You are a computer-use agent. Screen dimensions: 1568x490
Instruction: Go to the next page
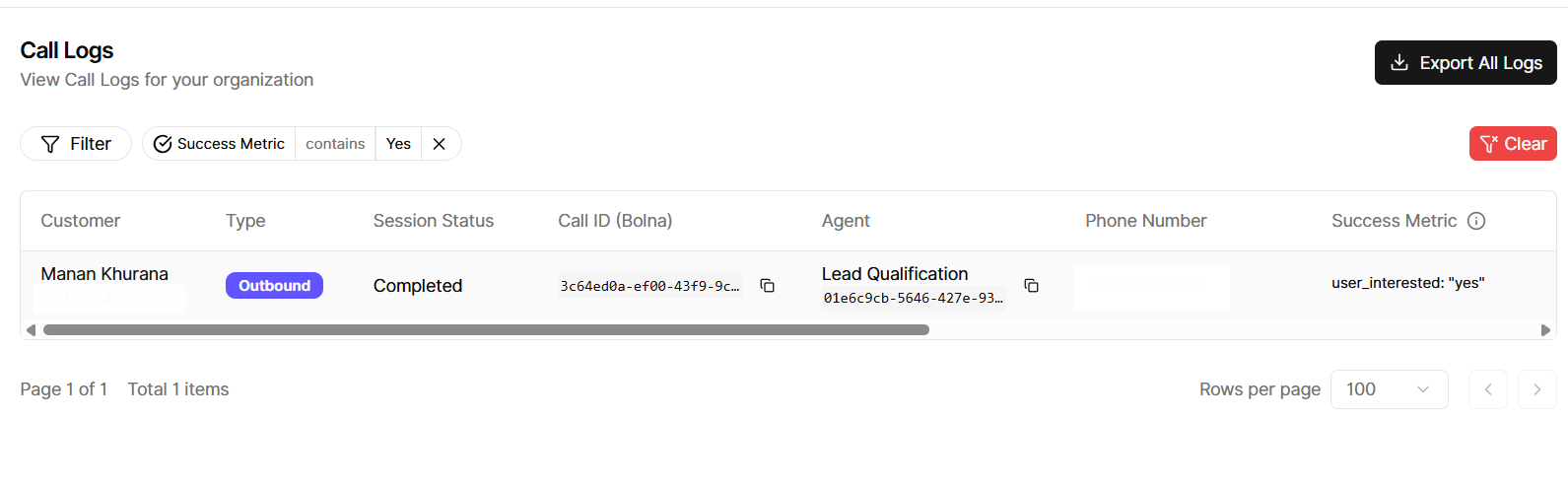(1536, 389)
